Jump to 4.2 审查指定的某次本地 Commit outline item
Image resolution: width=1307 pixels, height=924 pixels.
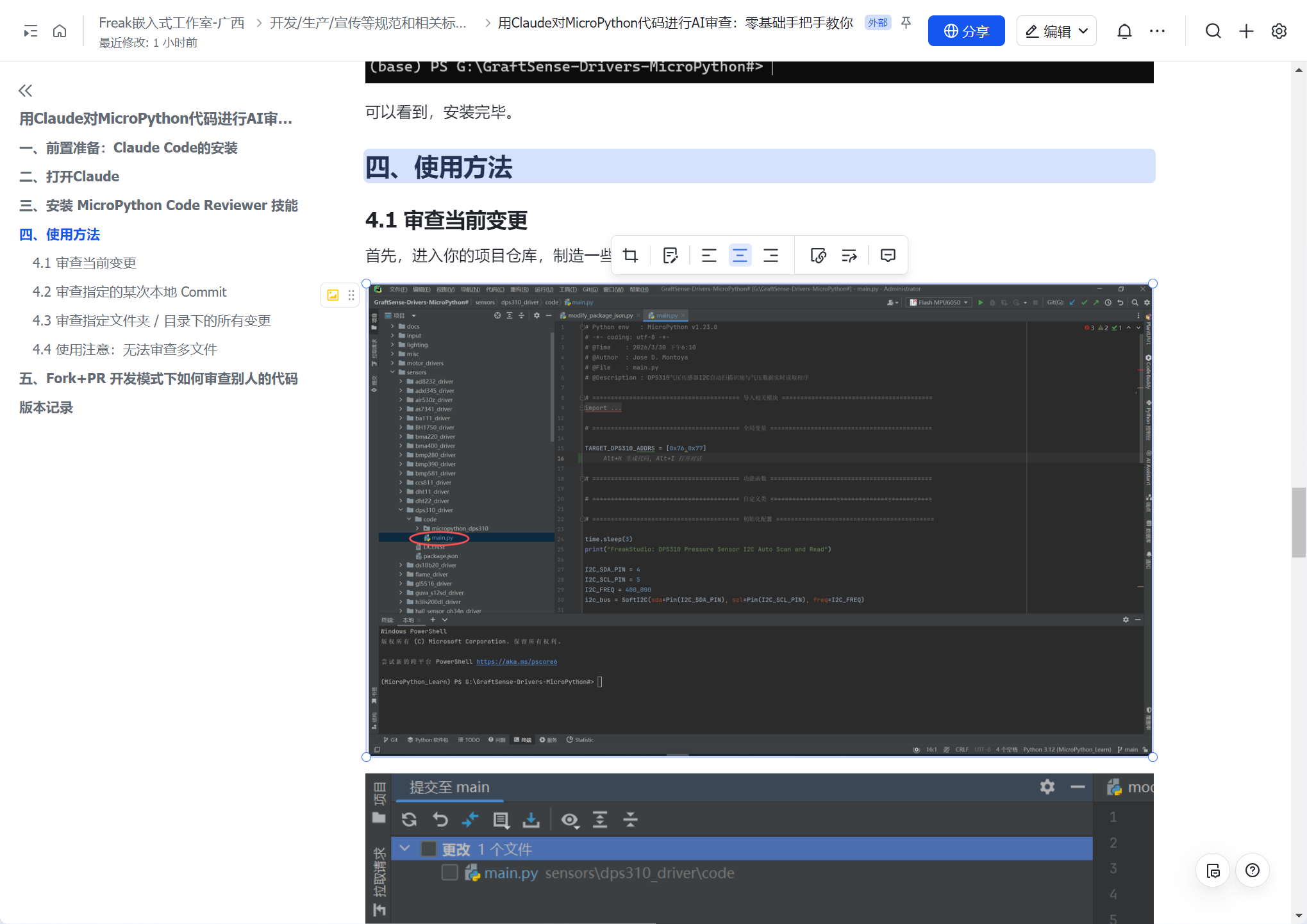click(129, 292)
